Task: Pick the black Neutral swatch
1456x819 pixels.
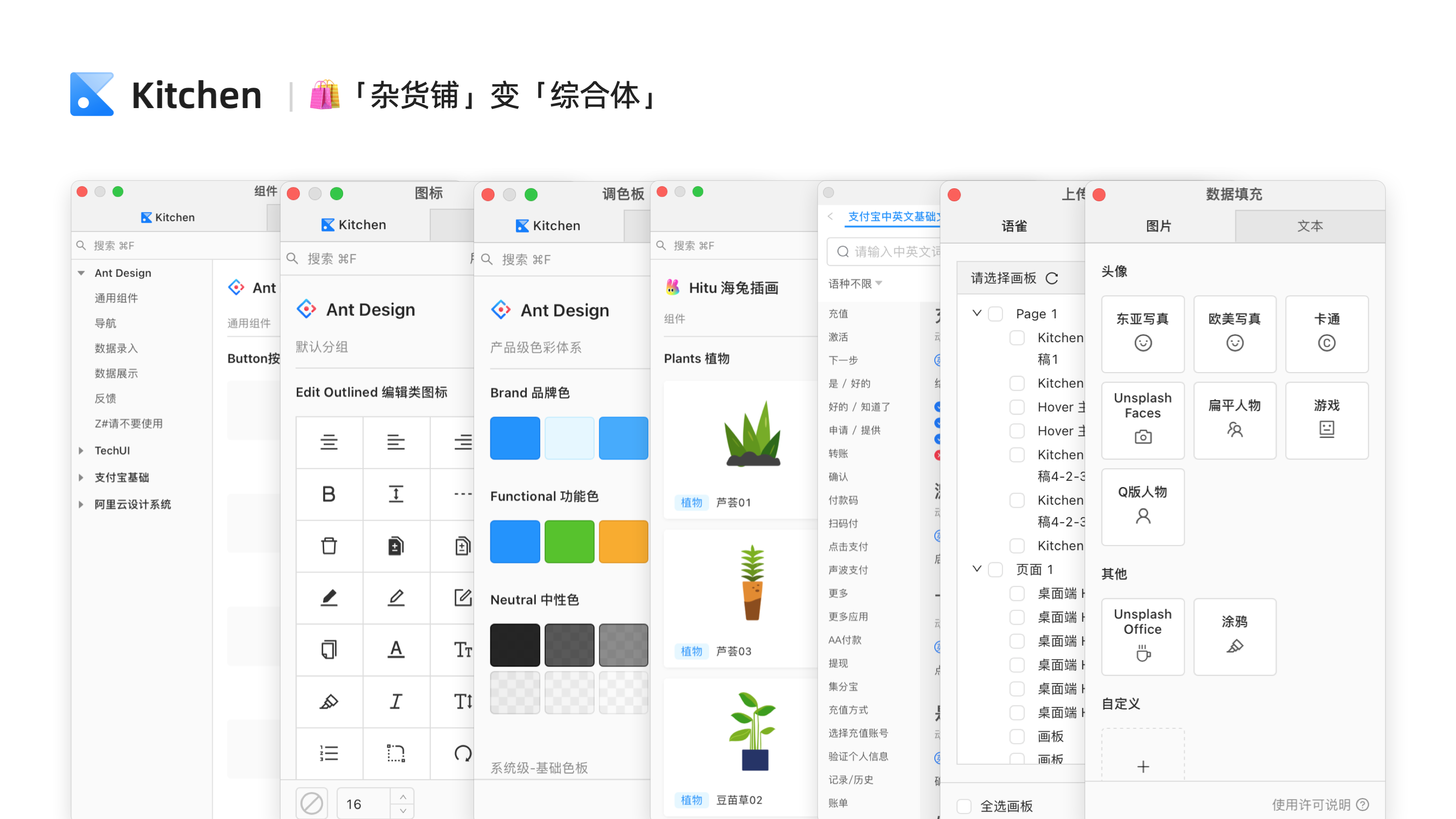Action: (514, 645)
